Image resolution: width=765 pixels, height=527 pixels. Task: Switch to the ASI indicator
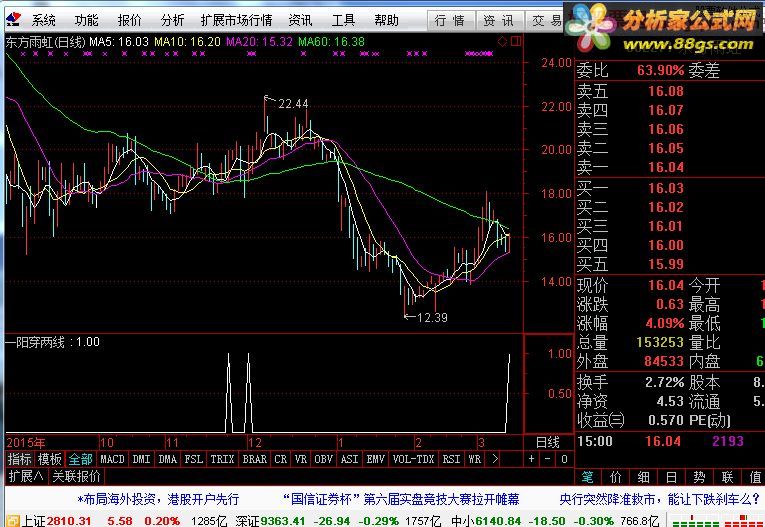point(349,459)
